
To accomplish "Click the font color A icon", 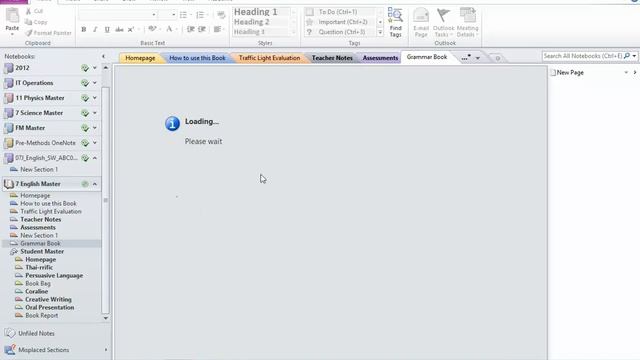I will point(169,29).
